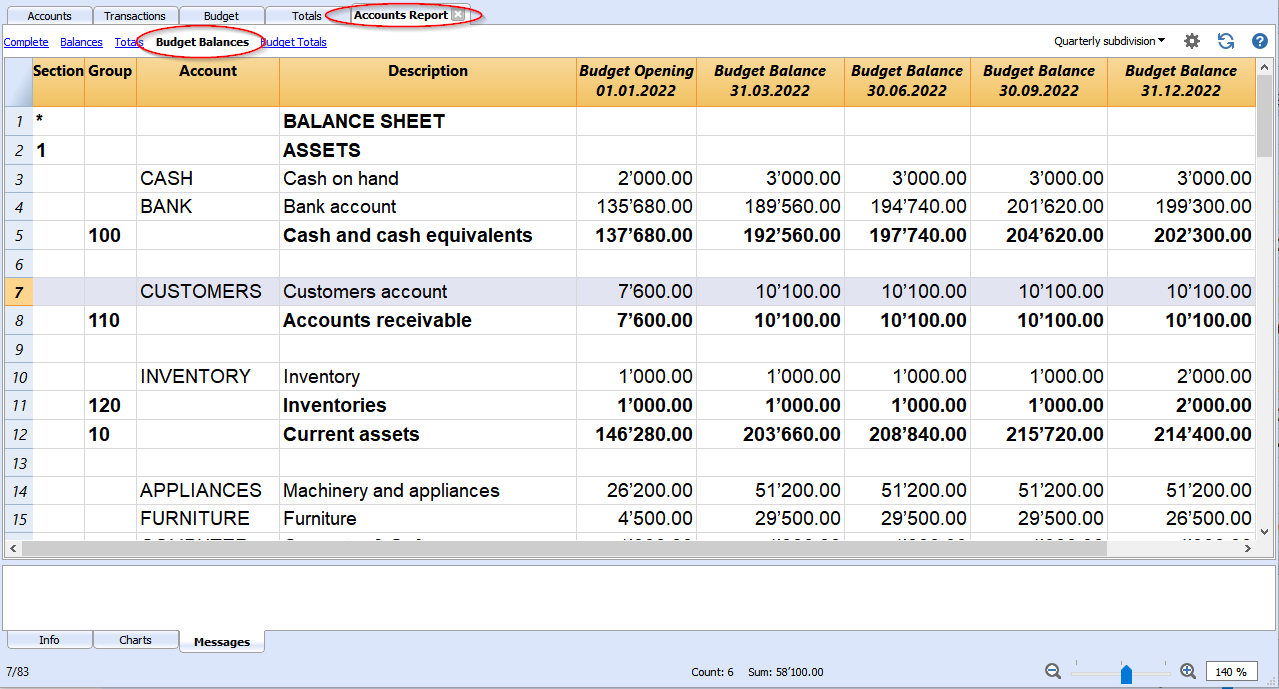Select the Messages panel tab
Viewport: 1279px width, 689px height.
[x=222, y=641]
